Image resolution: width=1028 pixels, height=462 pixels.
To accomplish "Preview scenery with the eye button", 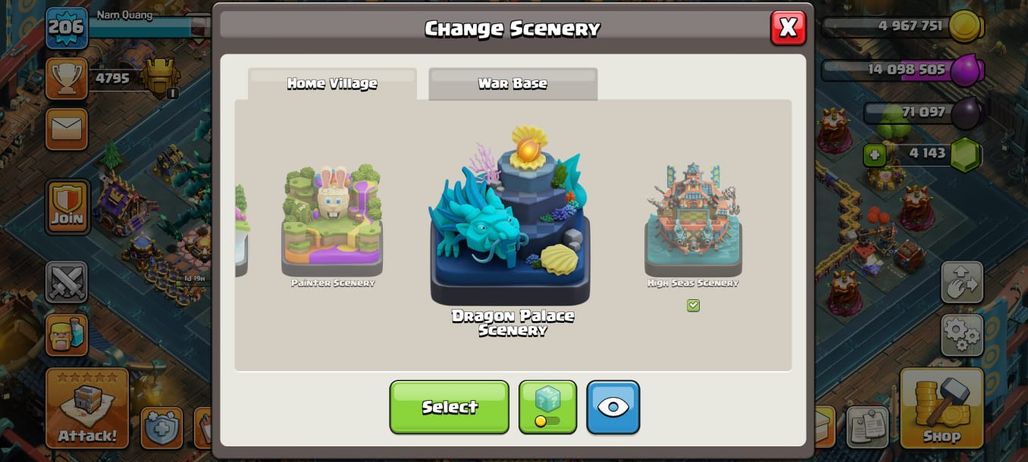I will tap(613, 407).
